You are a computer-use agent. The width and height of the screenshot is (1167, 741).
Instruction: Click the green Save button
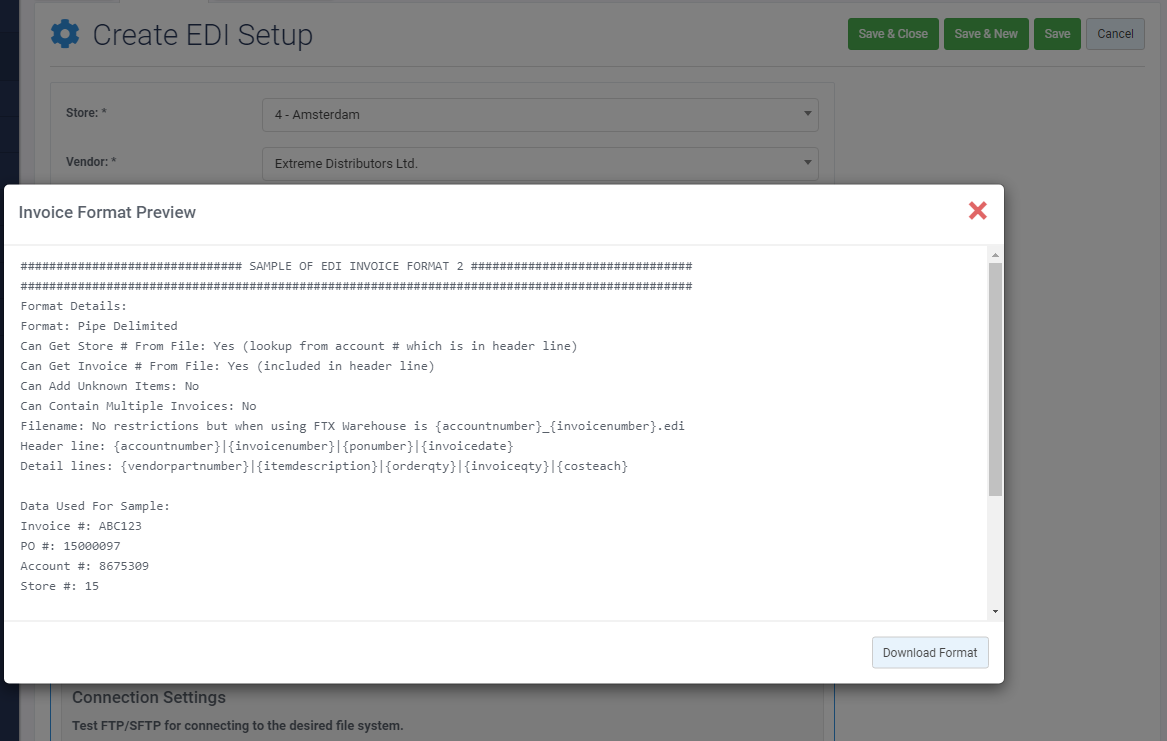point(1057,34)
